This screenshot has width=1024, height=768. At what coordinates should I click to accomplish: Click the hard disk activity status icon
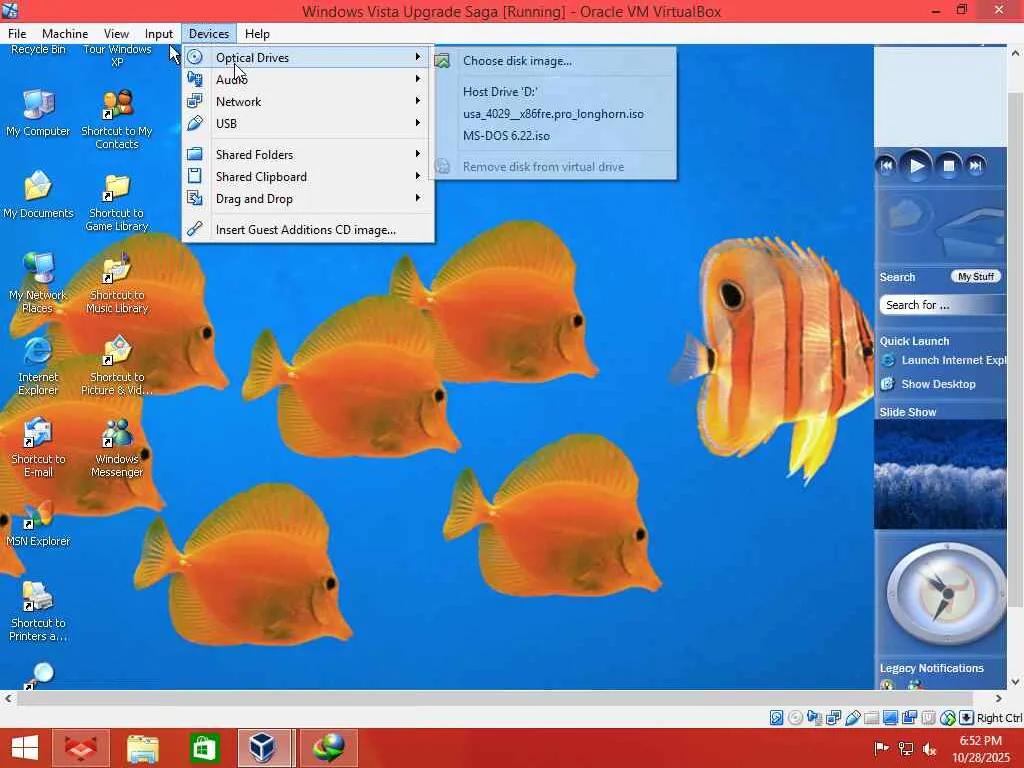[776, 718]
